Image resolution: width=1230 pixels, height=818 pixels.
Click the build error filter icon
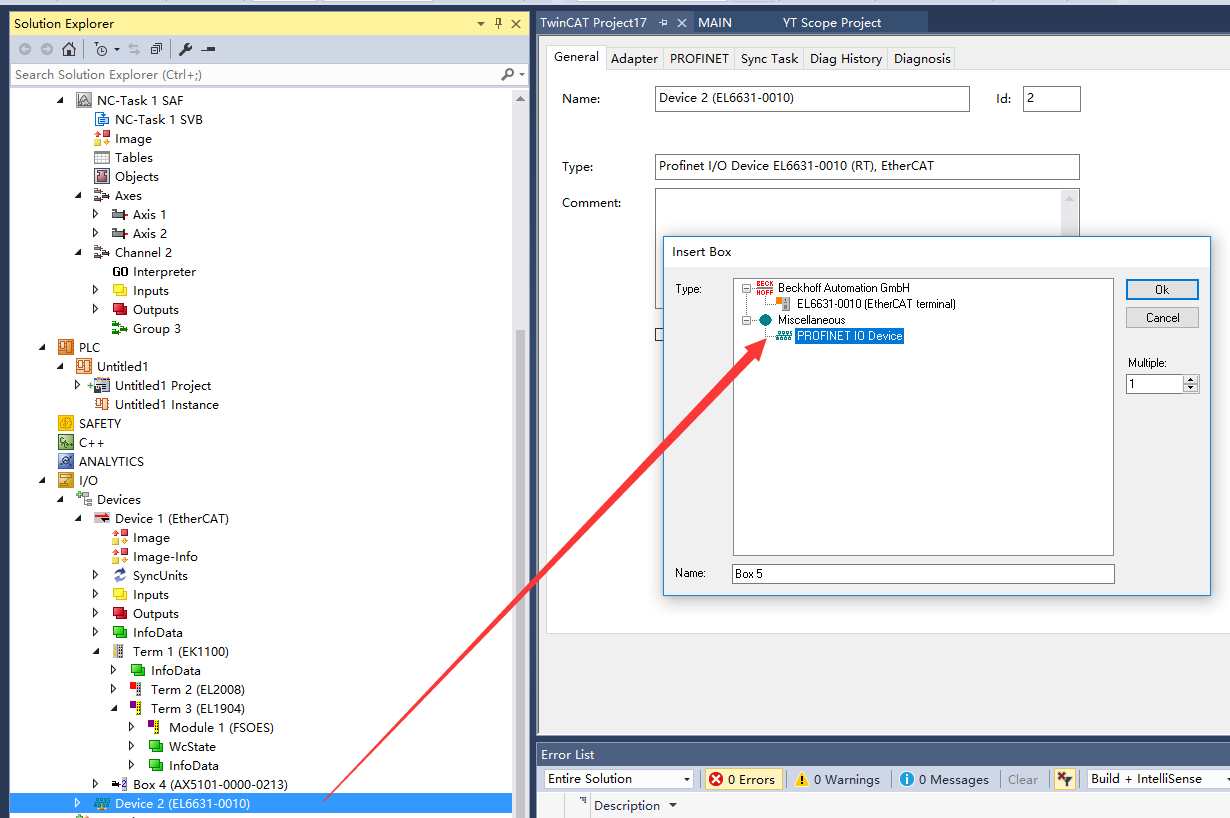[x=1064, y=779]
